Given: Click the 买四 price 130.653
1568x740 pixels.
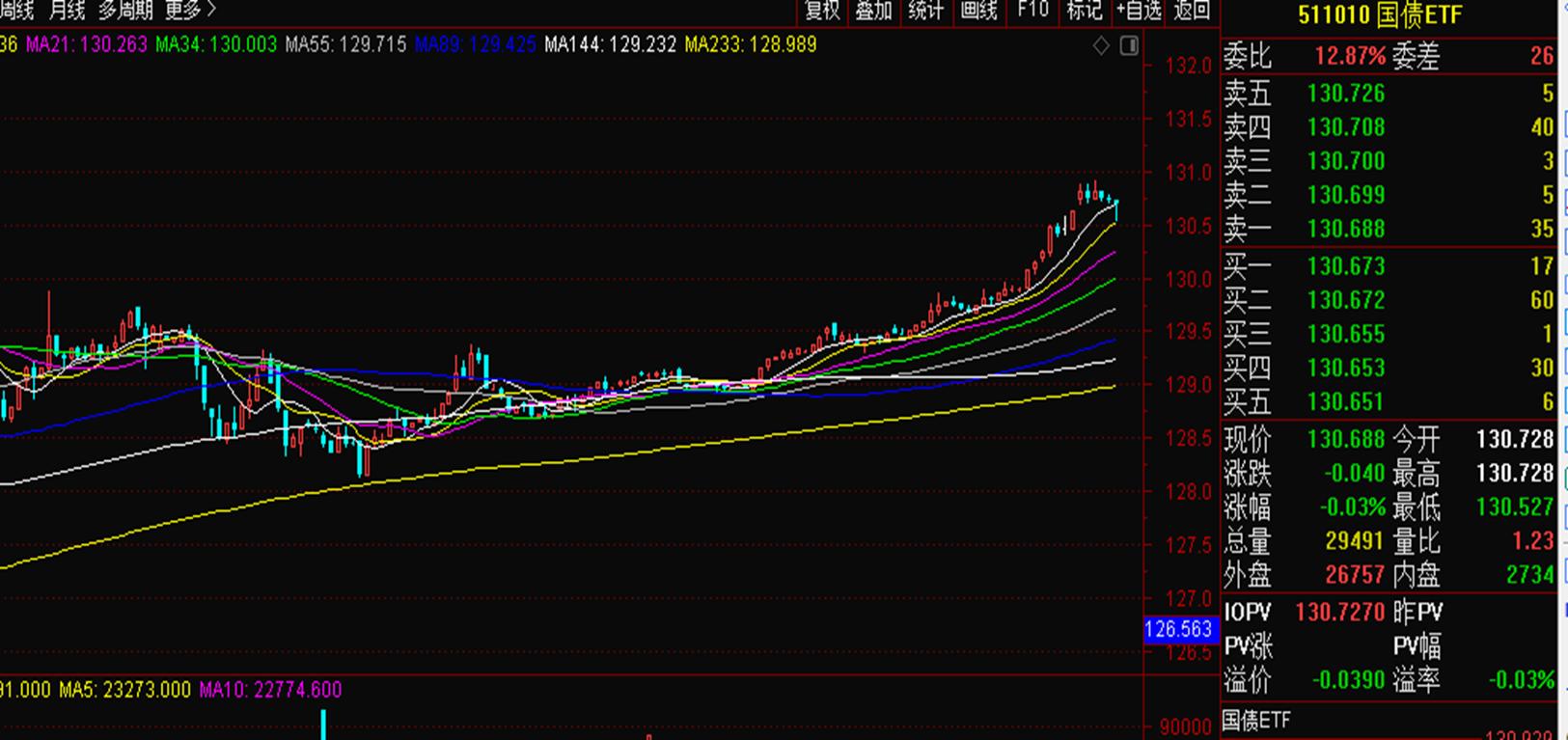Looking at the screenshot, I should pyautogui.click(x=1346, y=368).
